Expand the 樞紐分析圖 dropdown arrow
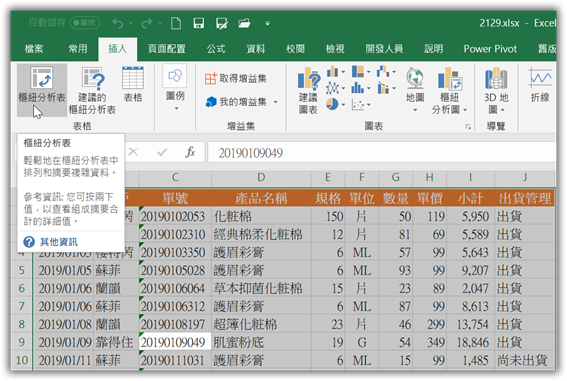The width and height of the screenshot is (567, 381). 465,110
